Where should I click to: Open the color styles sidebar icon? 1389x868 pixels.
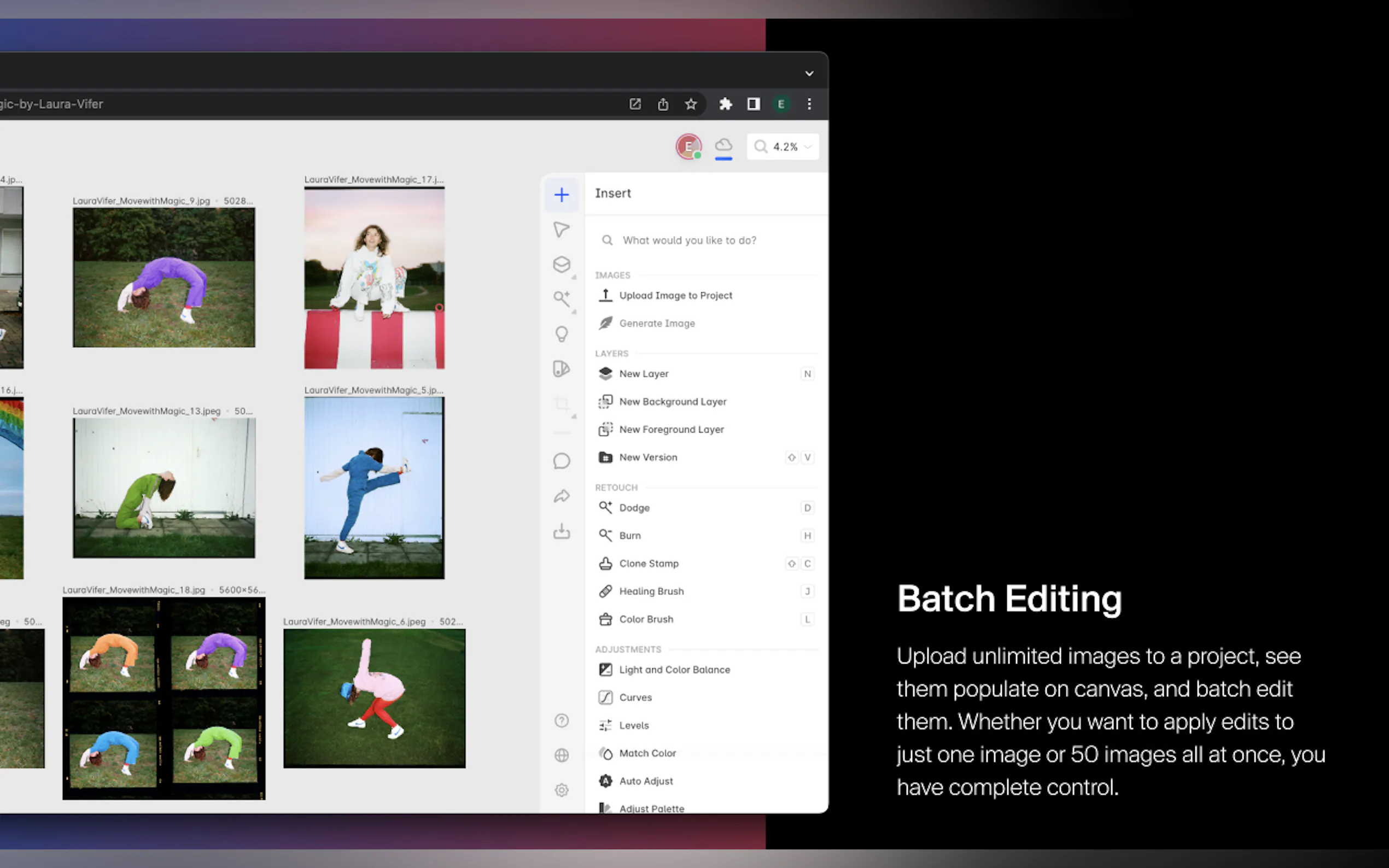(561, 369)
